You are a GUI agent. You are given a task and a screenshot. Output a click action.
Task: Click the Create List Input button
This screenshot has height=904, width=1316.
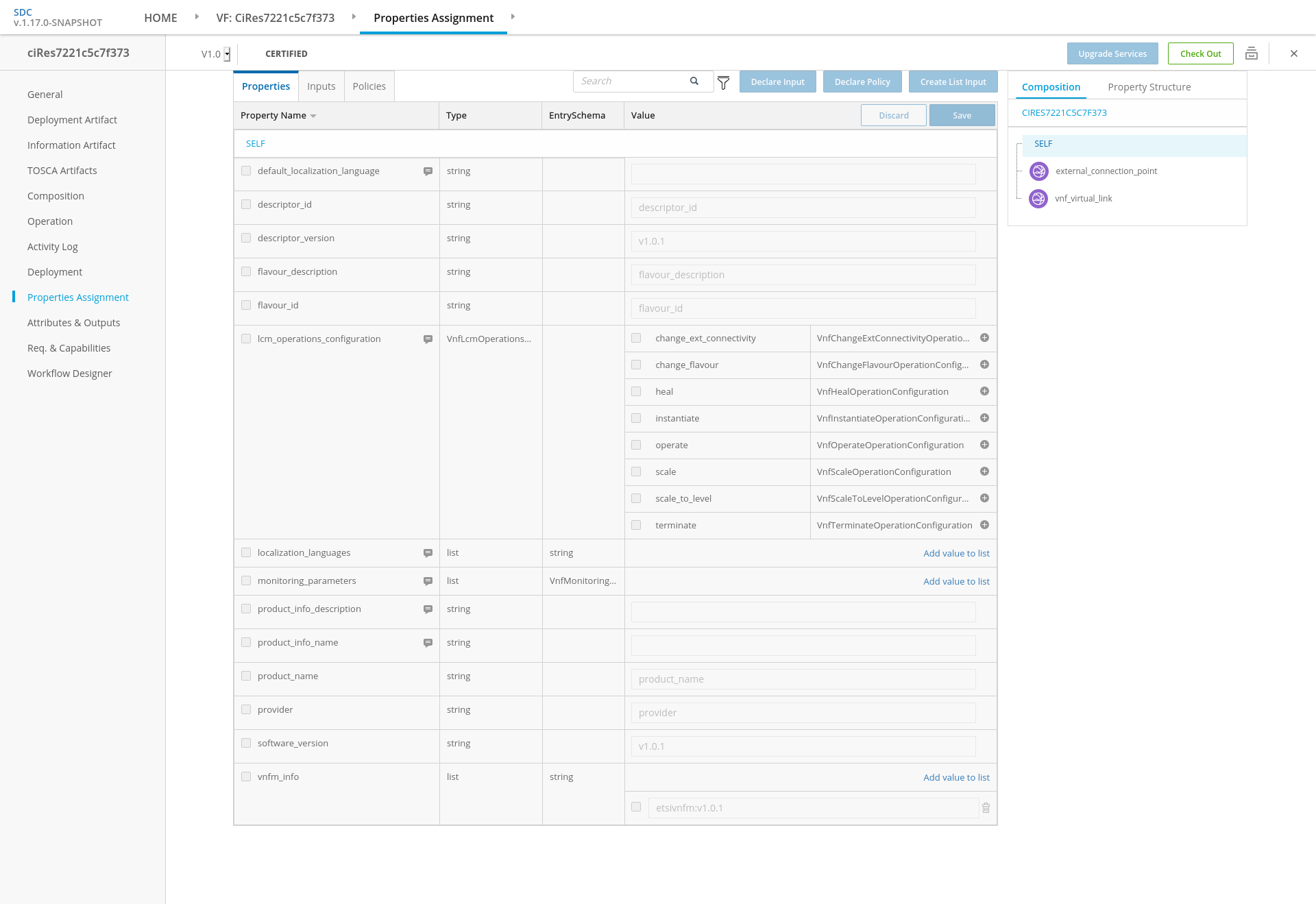(x=953, y=82)
